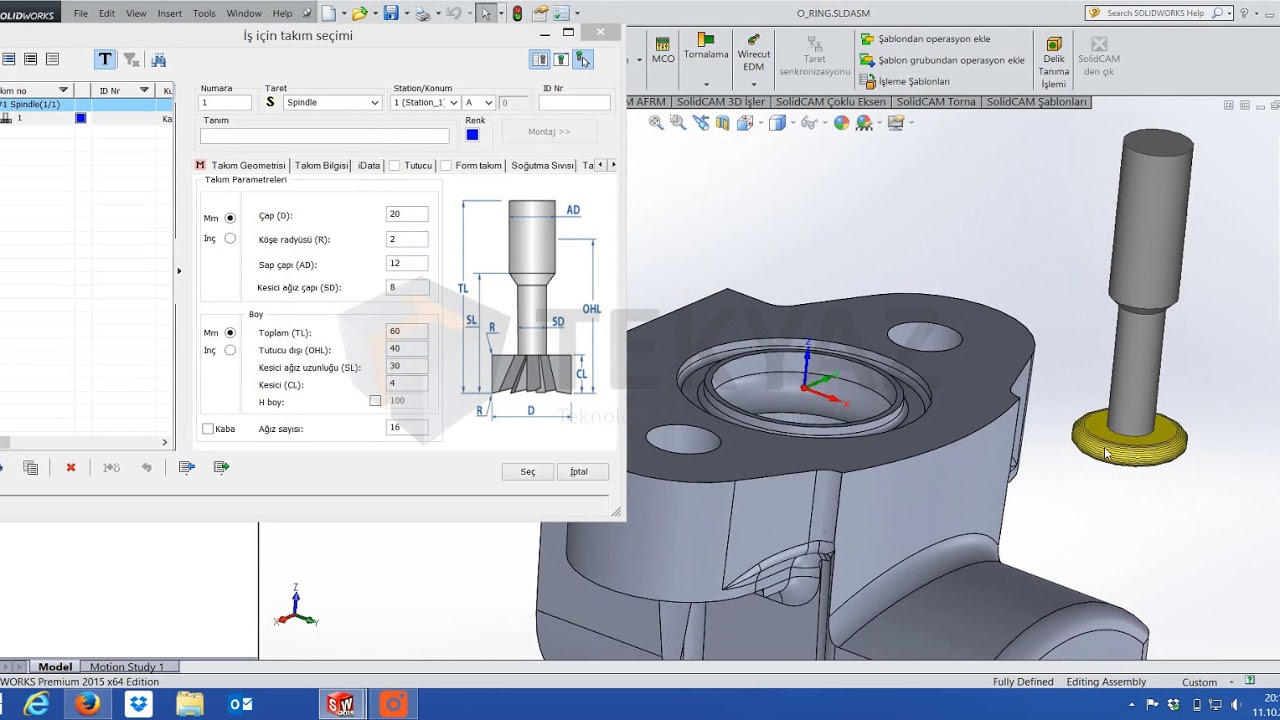Expand the Tornalama dropdown arrow

pyautogui.click(x=706, y=84)
